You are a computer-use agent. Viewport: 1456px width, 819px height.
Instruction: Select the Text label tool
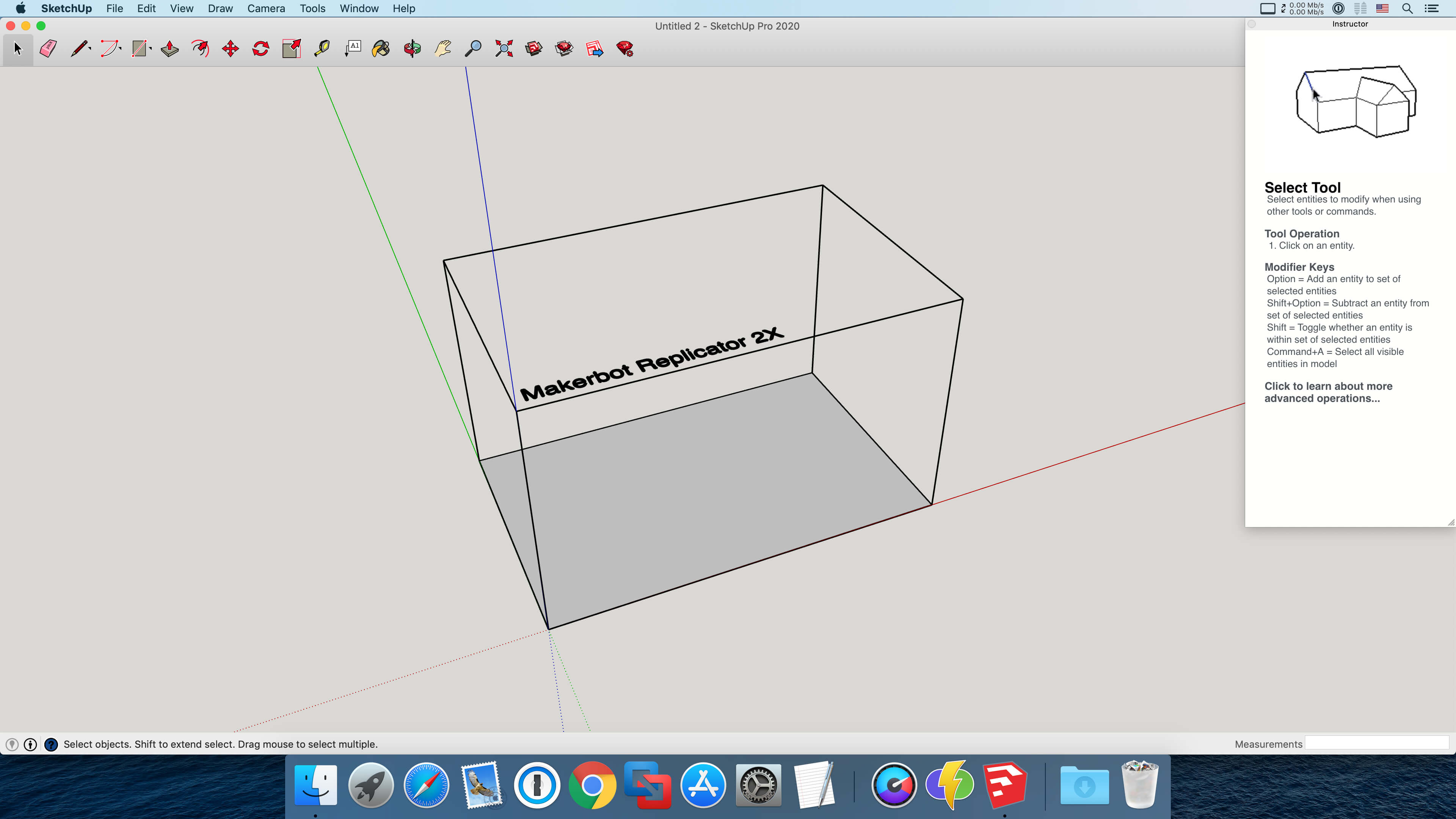pos(353,49)
